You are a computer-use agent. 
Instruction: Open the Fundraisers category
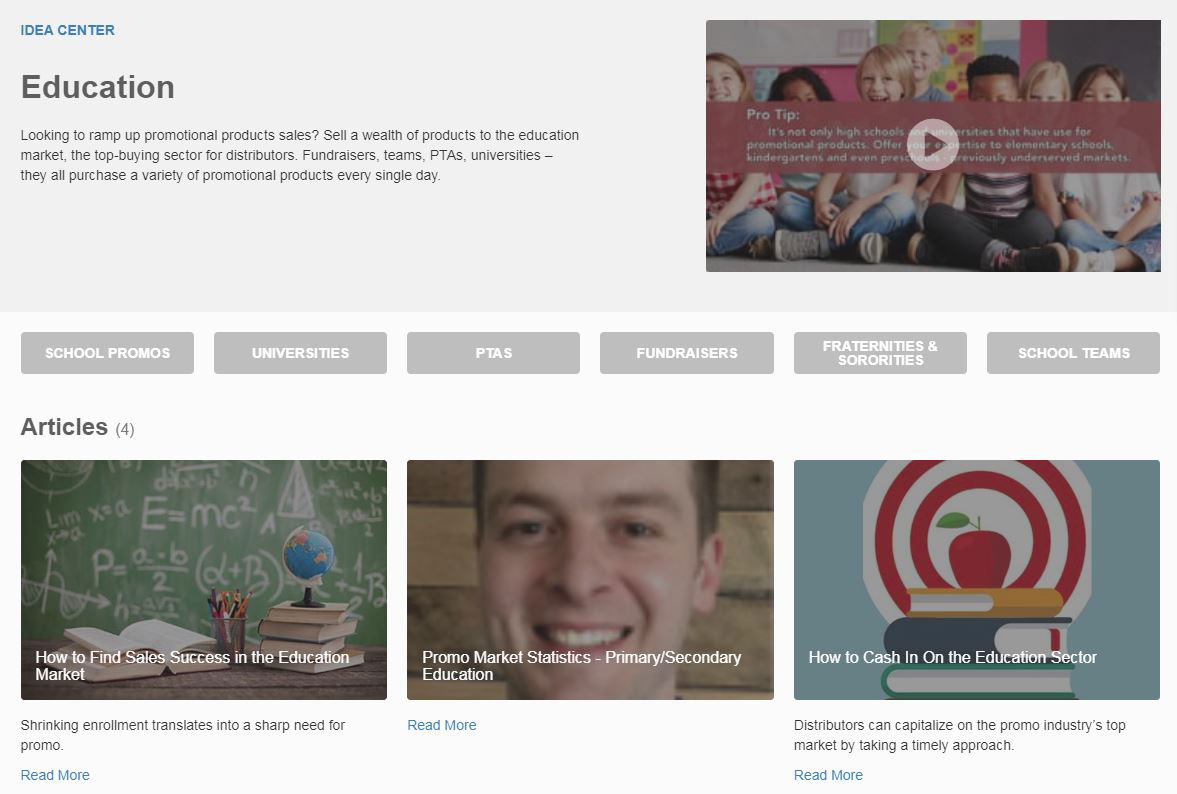[x=687, y=353]
